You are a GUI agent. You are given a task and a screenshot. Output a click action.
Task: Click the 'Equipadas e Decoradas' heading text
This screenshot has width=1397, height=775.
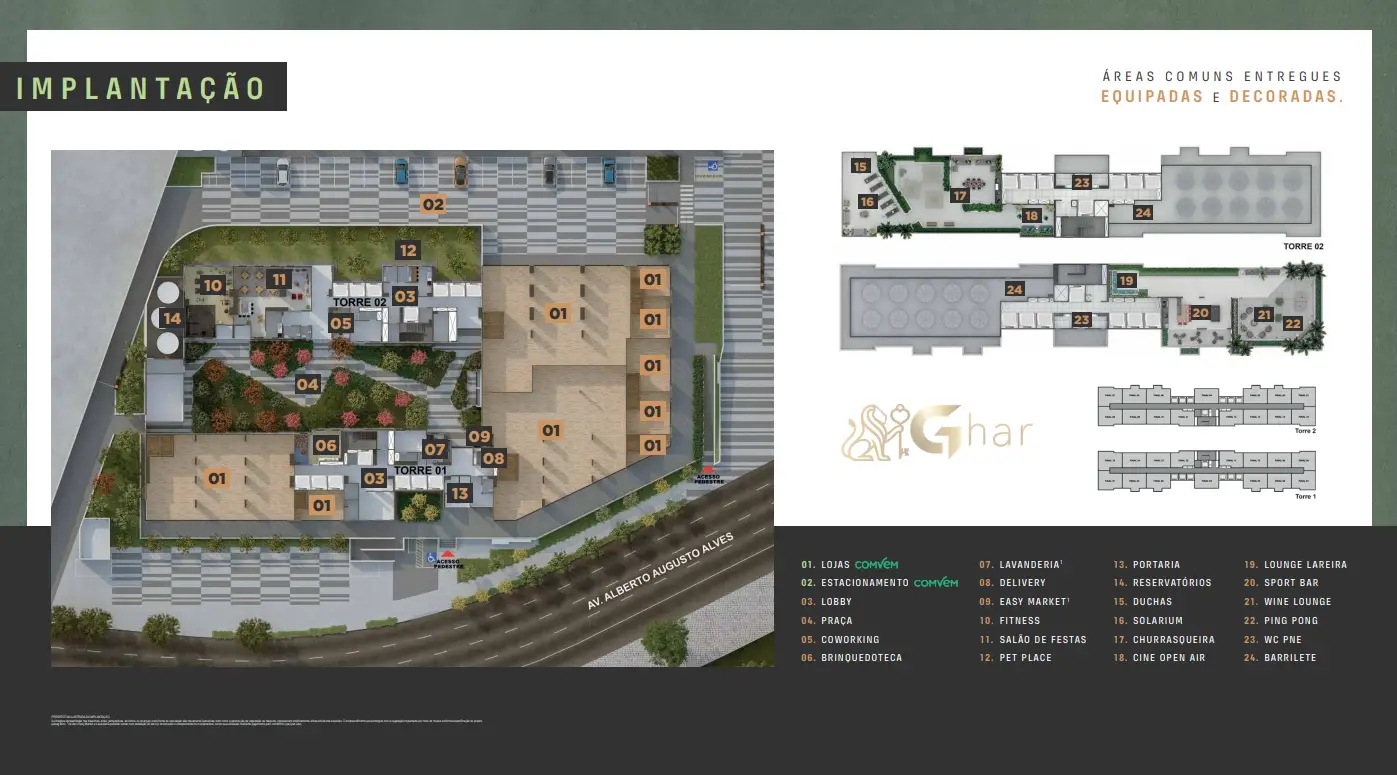coord(1221,97)
